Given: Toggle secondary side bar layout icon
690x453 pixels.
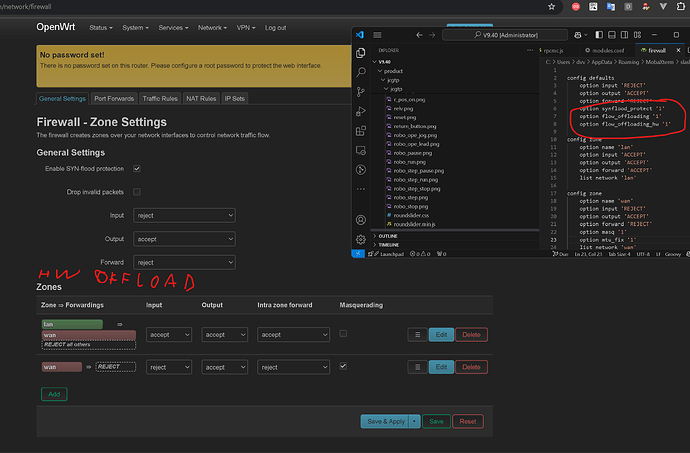Looking at the screenshot, I should [x=624, y=35].
